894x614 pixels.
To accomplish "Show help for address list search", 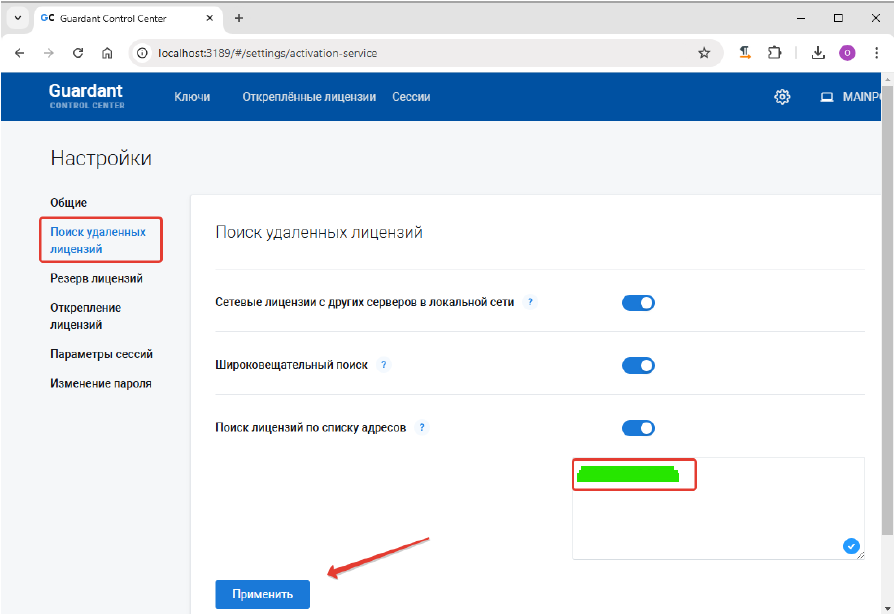I will (422, 428).
